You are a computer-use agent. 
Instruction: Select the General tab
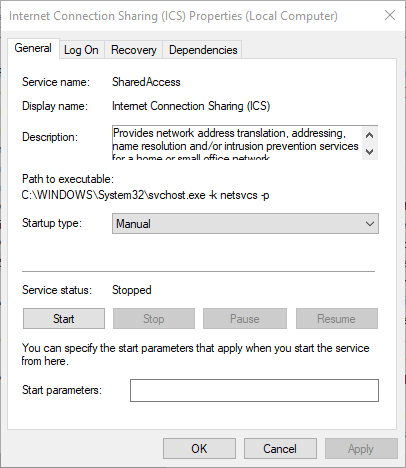coord(33,48)
